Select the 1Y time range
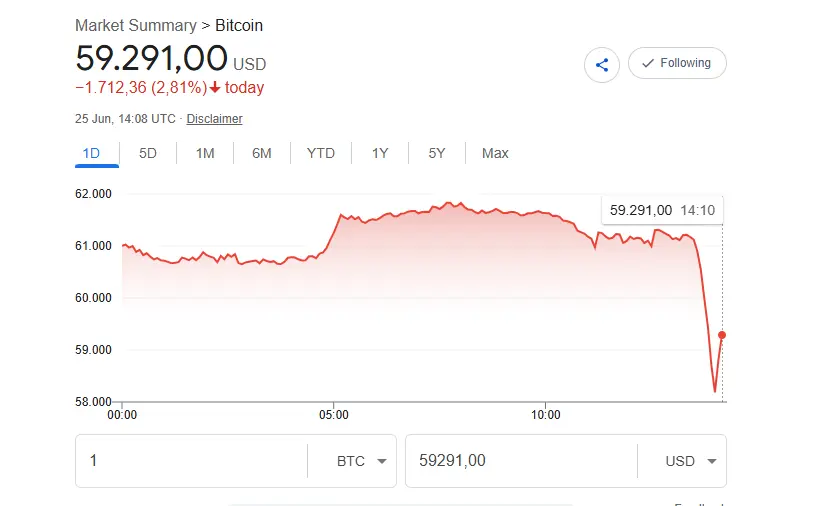 click(x=380, y=154)
